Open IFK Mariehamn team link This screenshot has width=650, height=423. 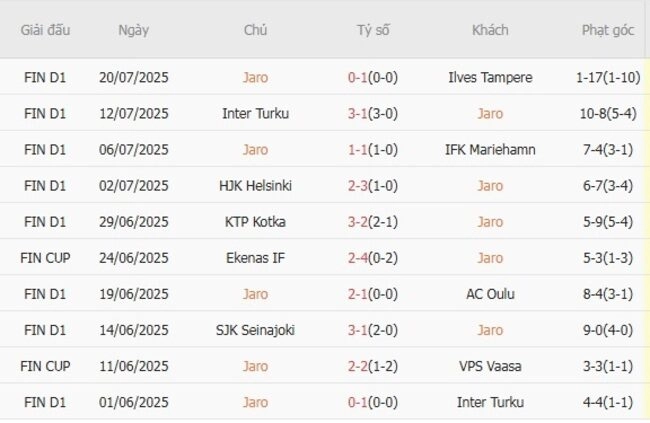(490, 150)
